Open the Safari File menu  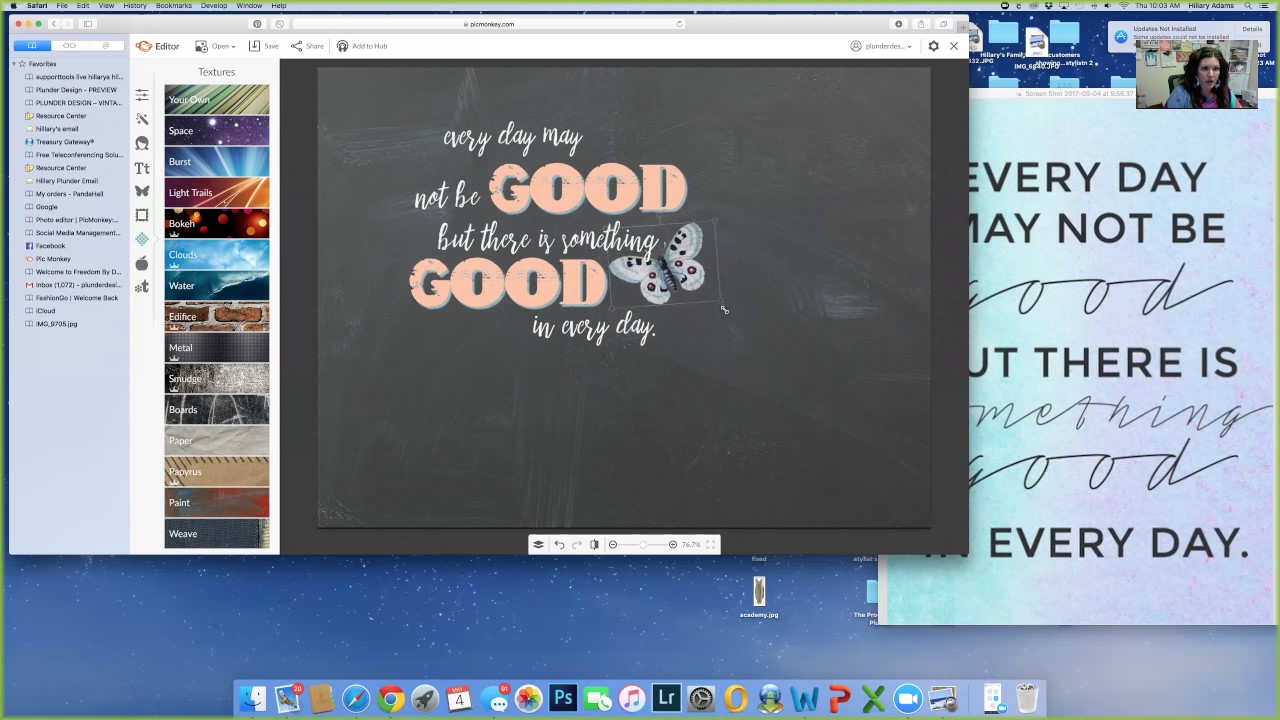[62, 6]
